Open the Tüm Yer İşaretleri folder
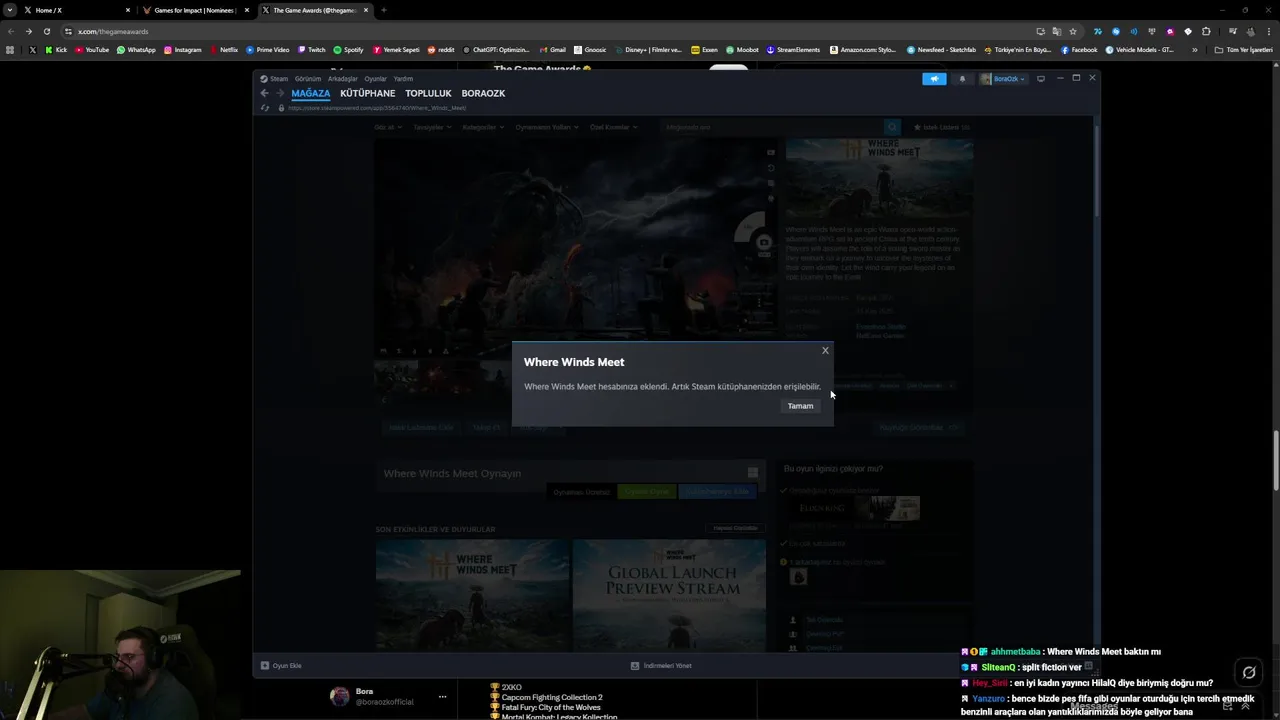Screen dimensions: 1280x720 [1243, 49]
